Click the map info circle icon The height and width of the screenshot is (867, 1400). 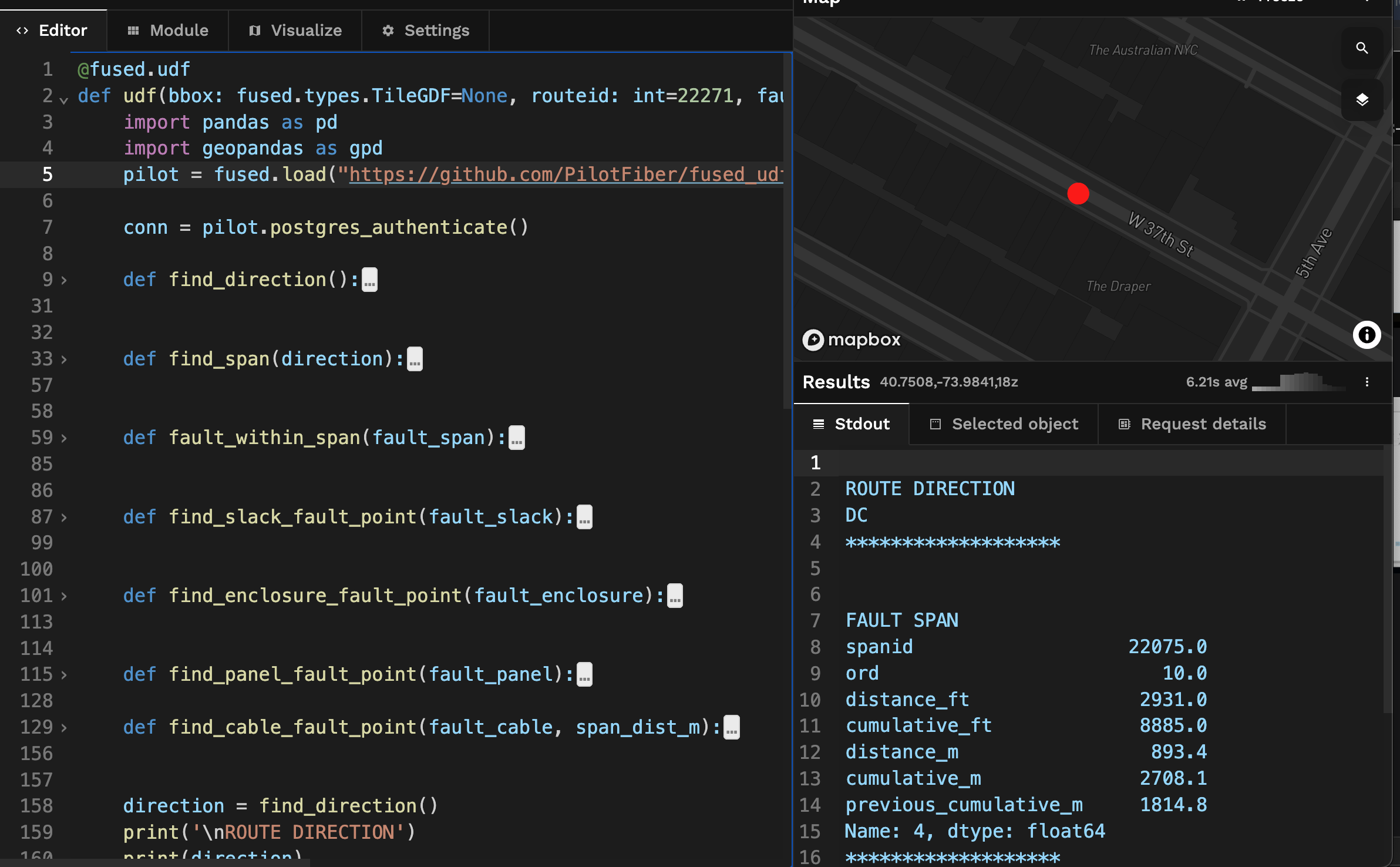pos(1367,335)
